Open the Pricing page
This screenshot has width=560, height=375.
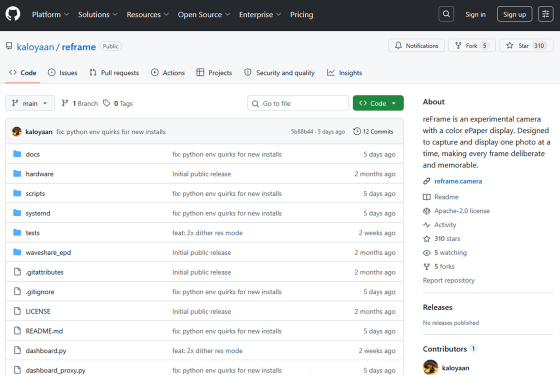tap(301, 15)
